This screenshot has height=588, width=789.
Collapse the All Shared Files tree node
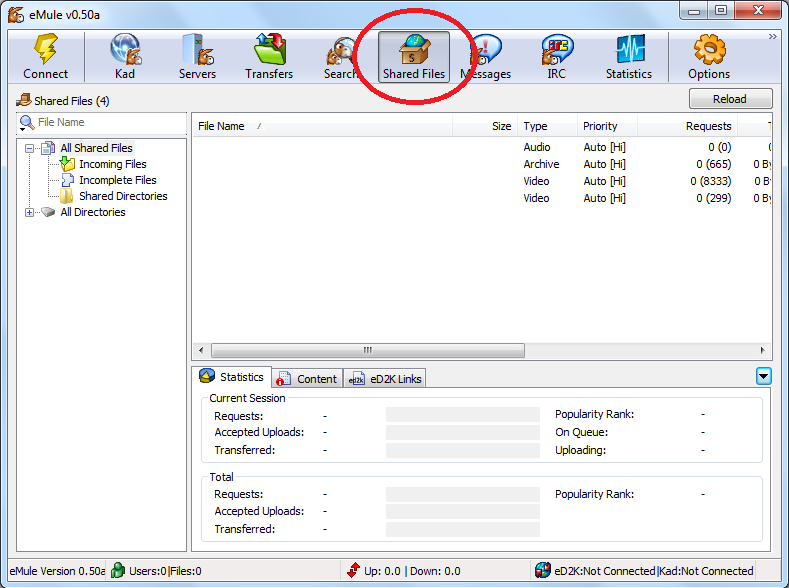tap(30, 148)
